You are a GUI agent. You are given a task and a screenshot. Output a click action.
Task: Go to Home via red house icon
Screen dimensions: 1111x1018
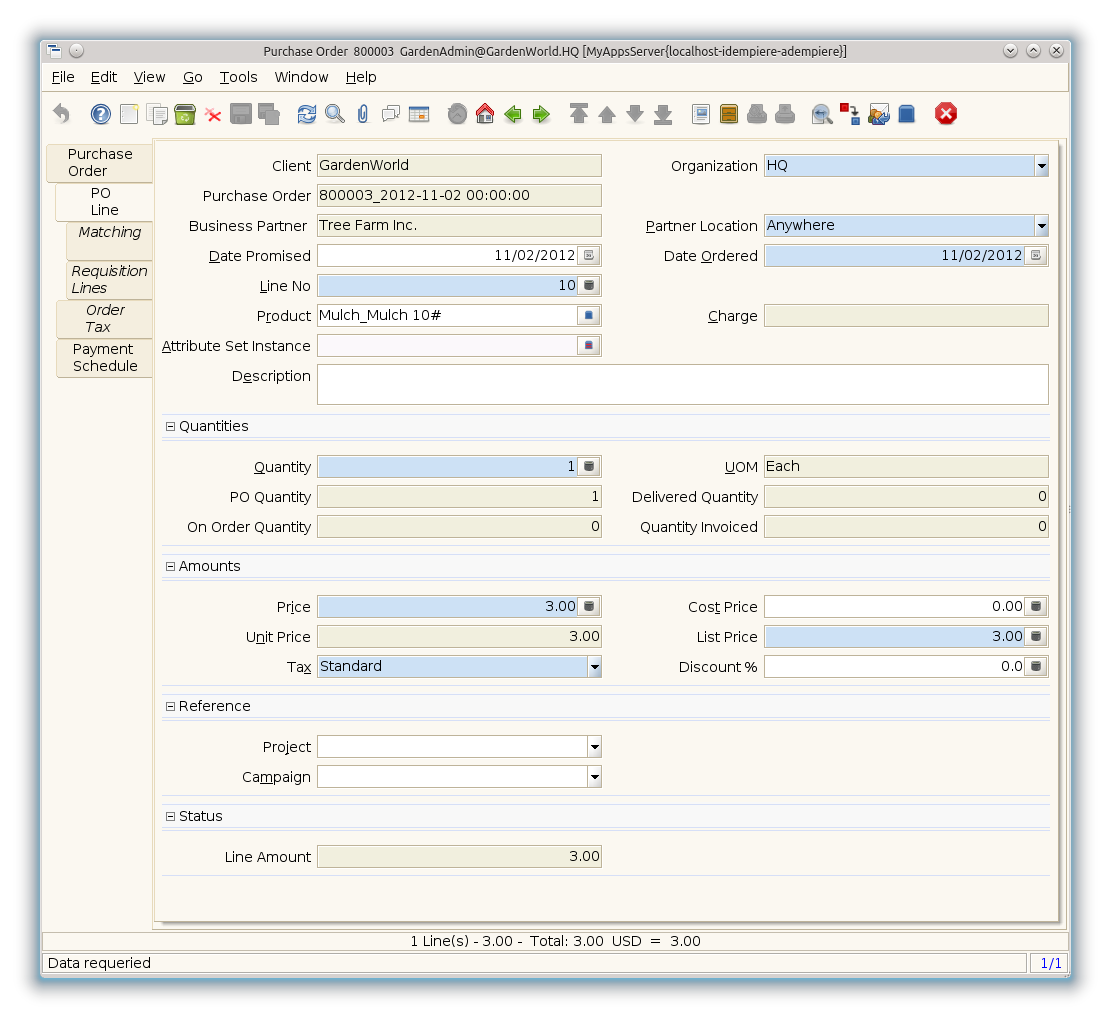(x=485, y=114)
